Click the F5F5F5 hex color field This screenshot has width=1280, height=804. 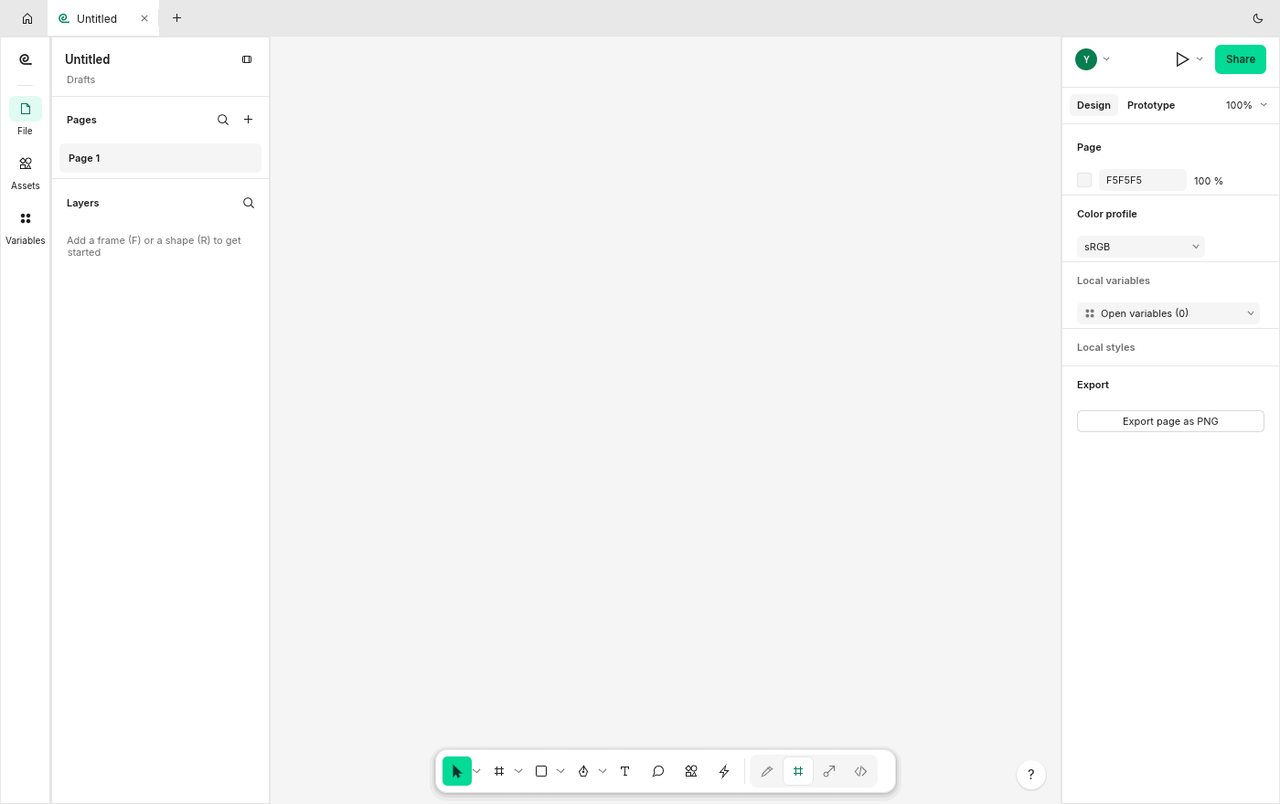coord(1142,180)
